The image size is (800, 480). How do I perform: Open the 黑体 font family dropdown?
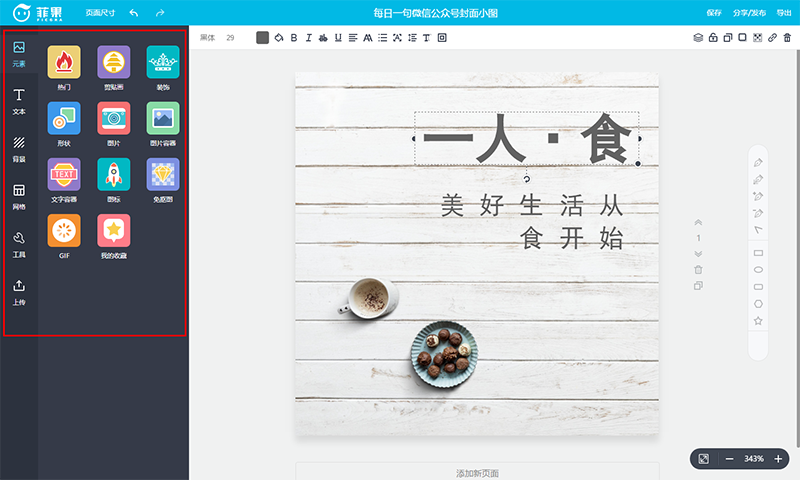pyautogui.click(x=207, y=38)
